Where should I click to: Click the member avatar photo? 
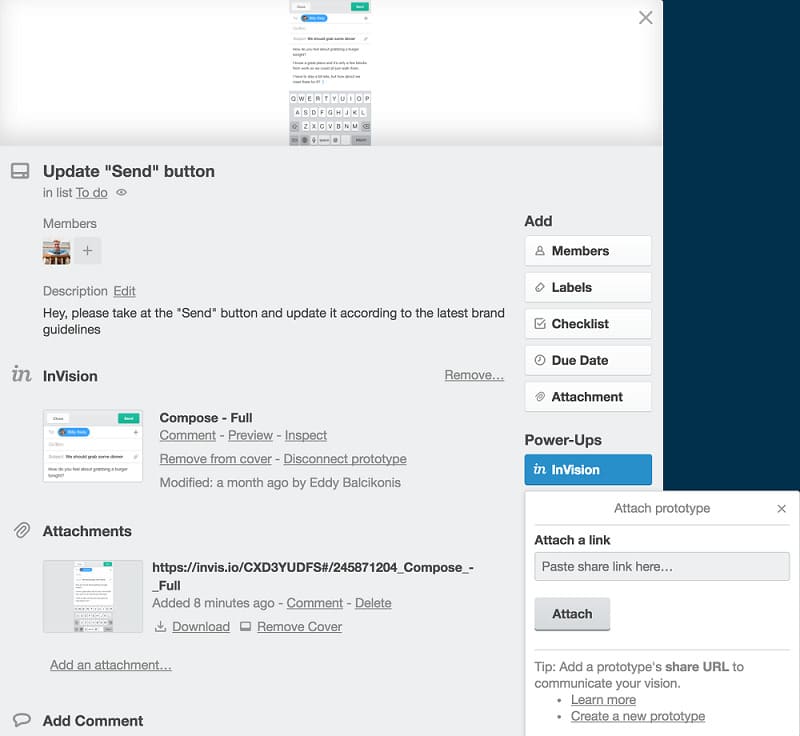(57, 251)
